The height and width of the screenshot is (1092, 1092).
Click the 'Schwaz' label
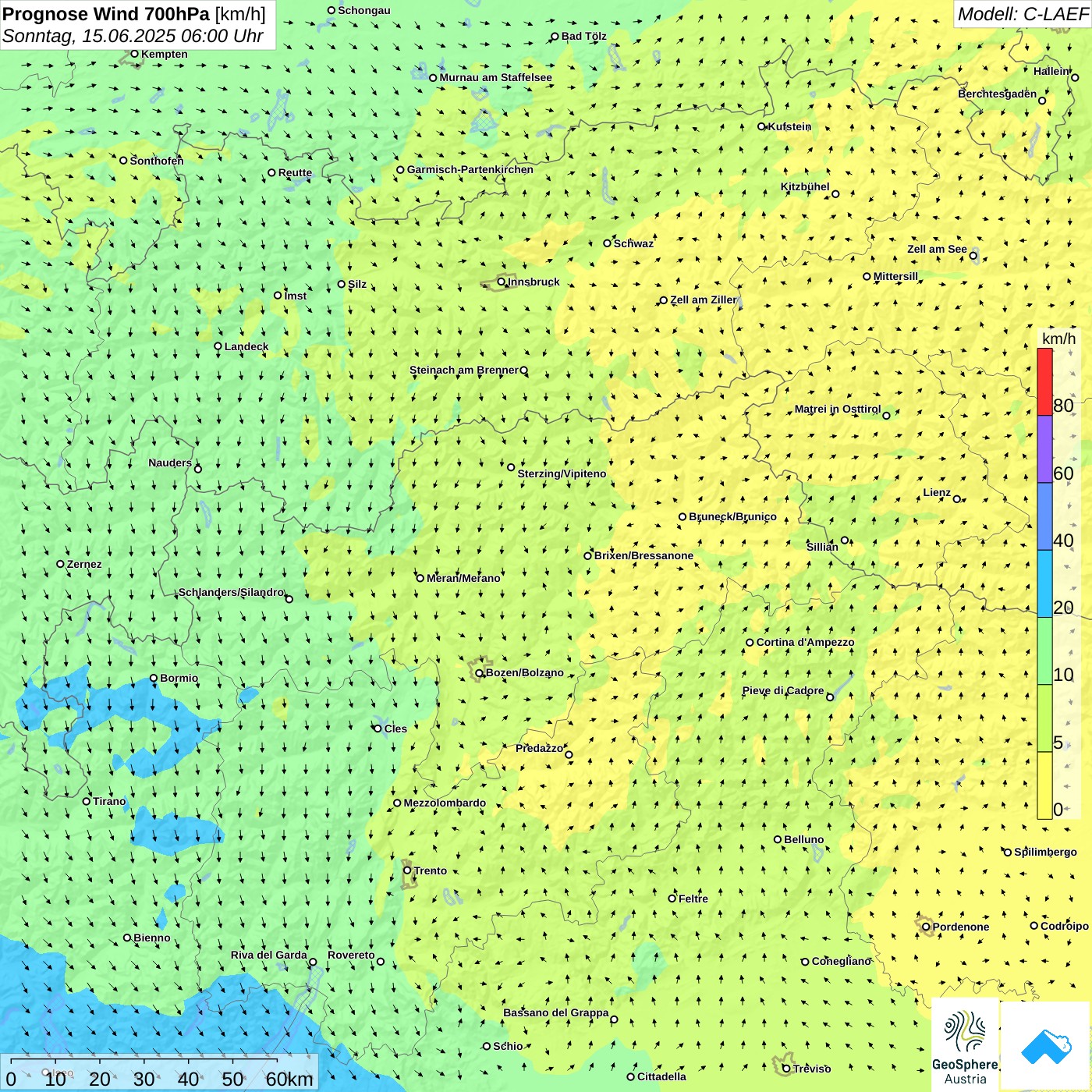[634, 243]
